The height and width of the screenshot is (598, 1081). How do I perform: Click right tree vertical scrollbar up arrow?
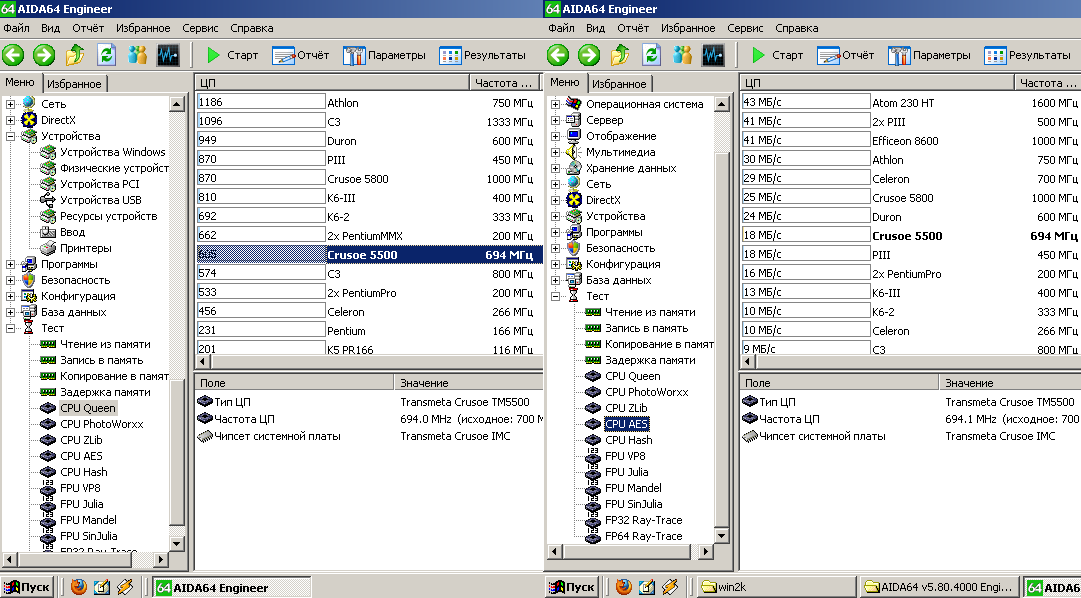(x=722, y=104)
